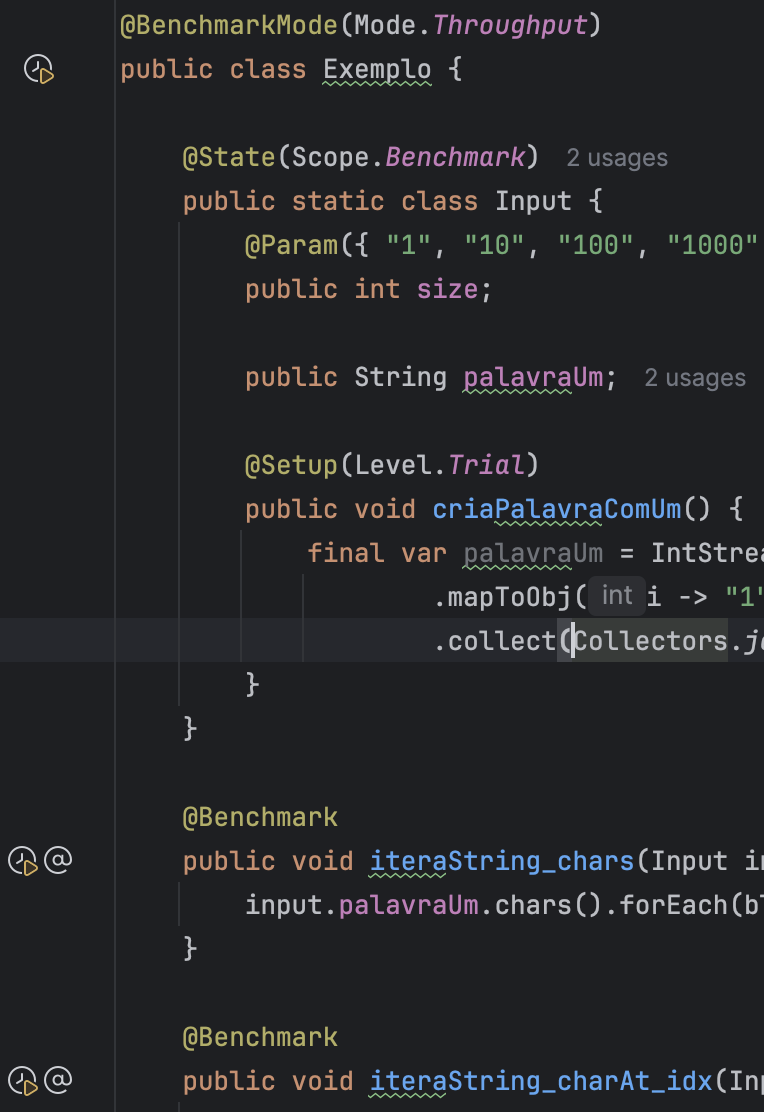Click @ gutter icon beside iteraString_chars
Screen dimensions: 764x1112
(x=58, y=860)
